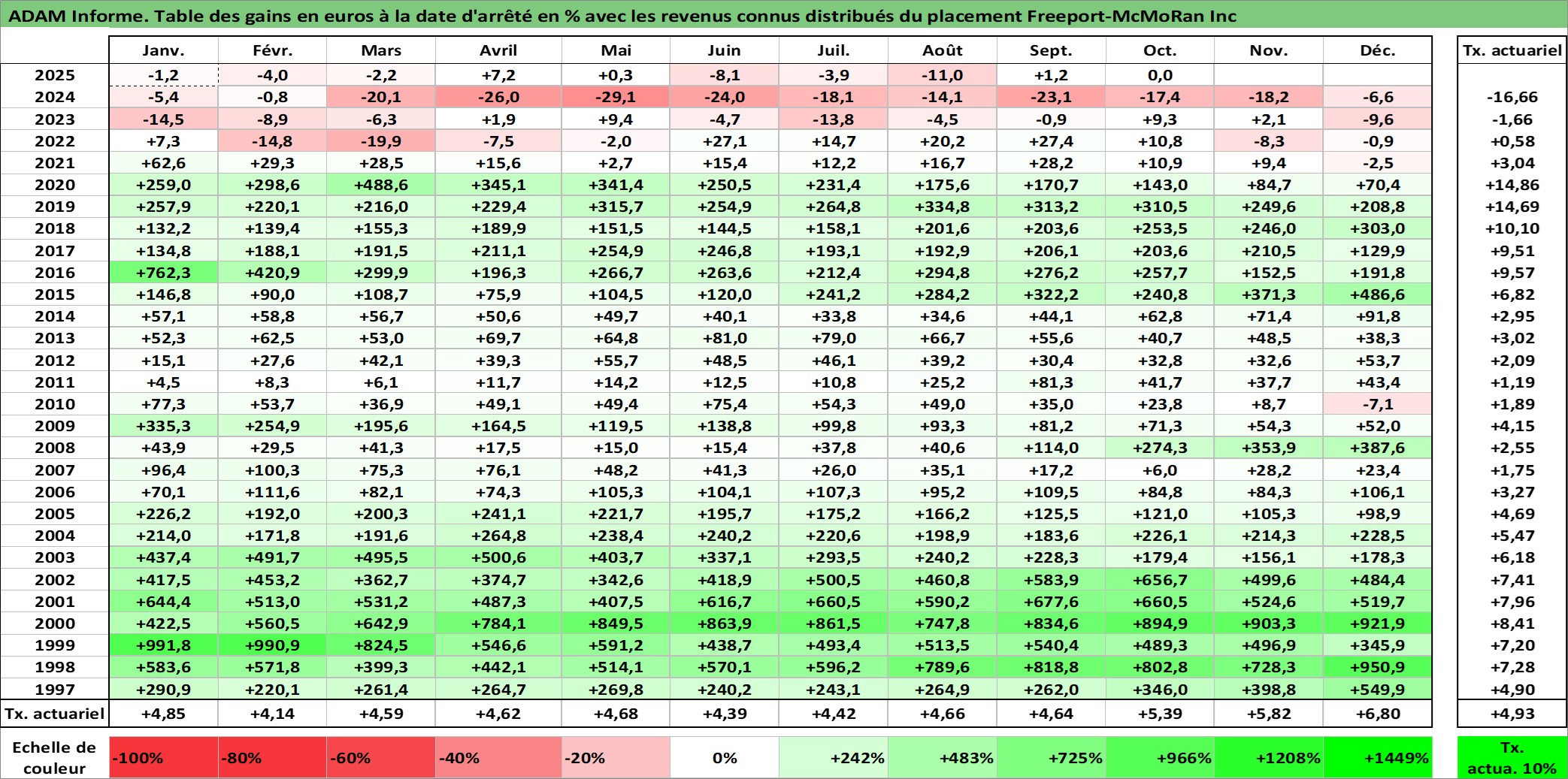Select the -26,0 cell for April 2024

[498, 97]
